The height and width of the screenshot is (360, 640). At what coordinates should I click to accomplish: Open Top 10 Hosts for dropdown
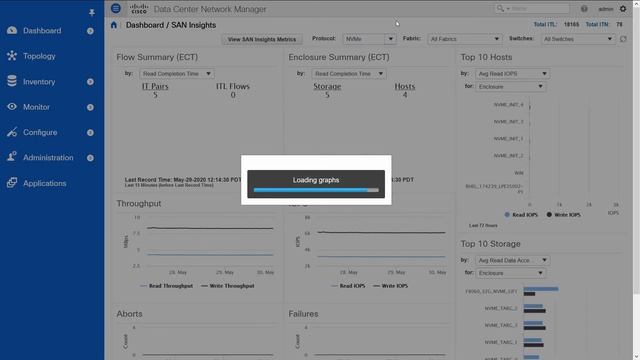point(511,87)
